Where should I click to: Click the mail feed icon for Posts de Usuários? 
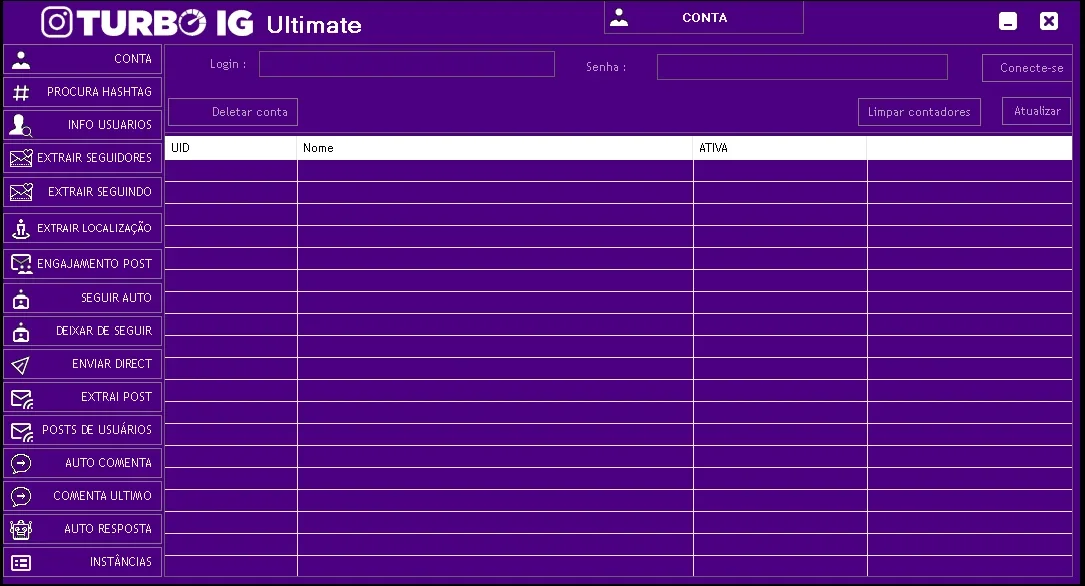[21, 432]
